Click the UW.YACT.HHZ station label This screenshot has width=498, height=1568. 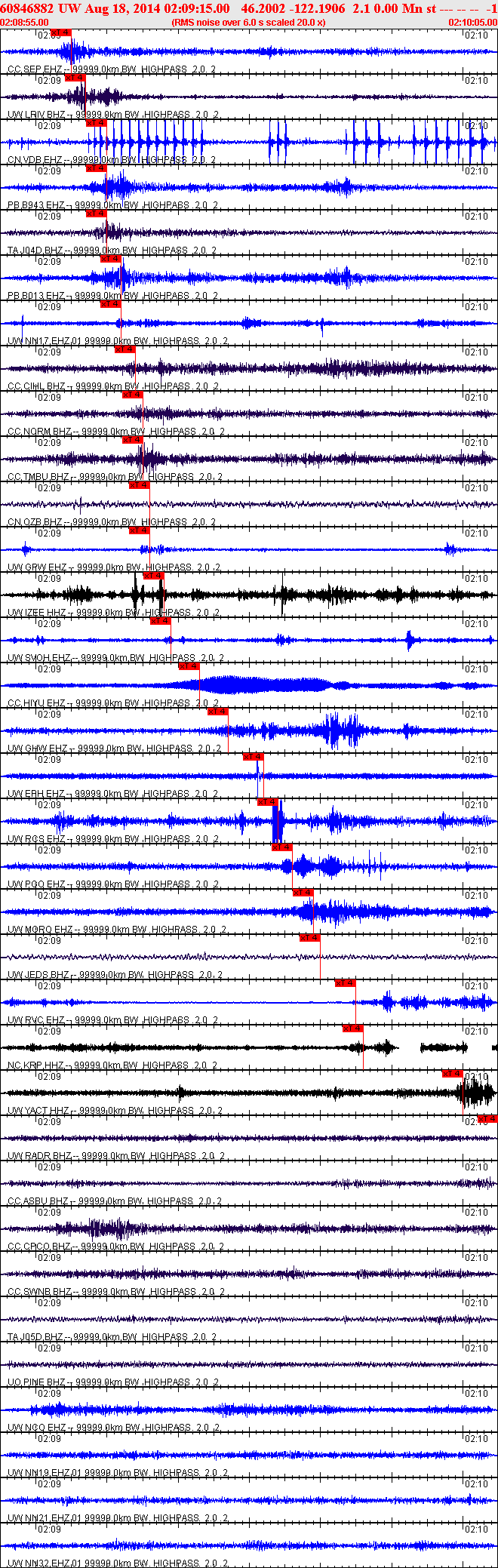coord(38,1111)
